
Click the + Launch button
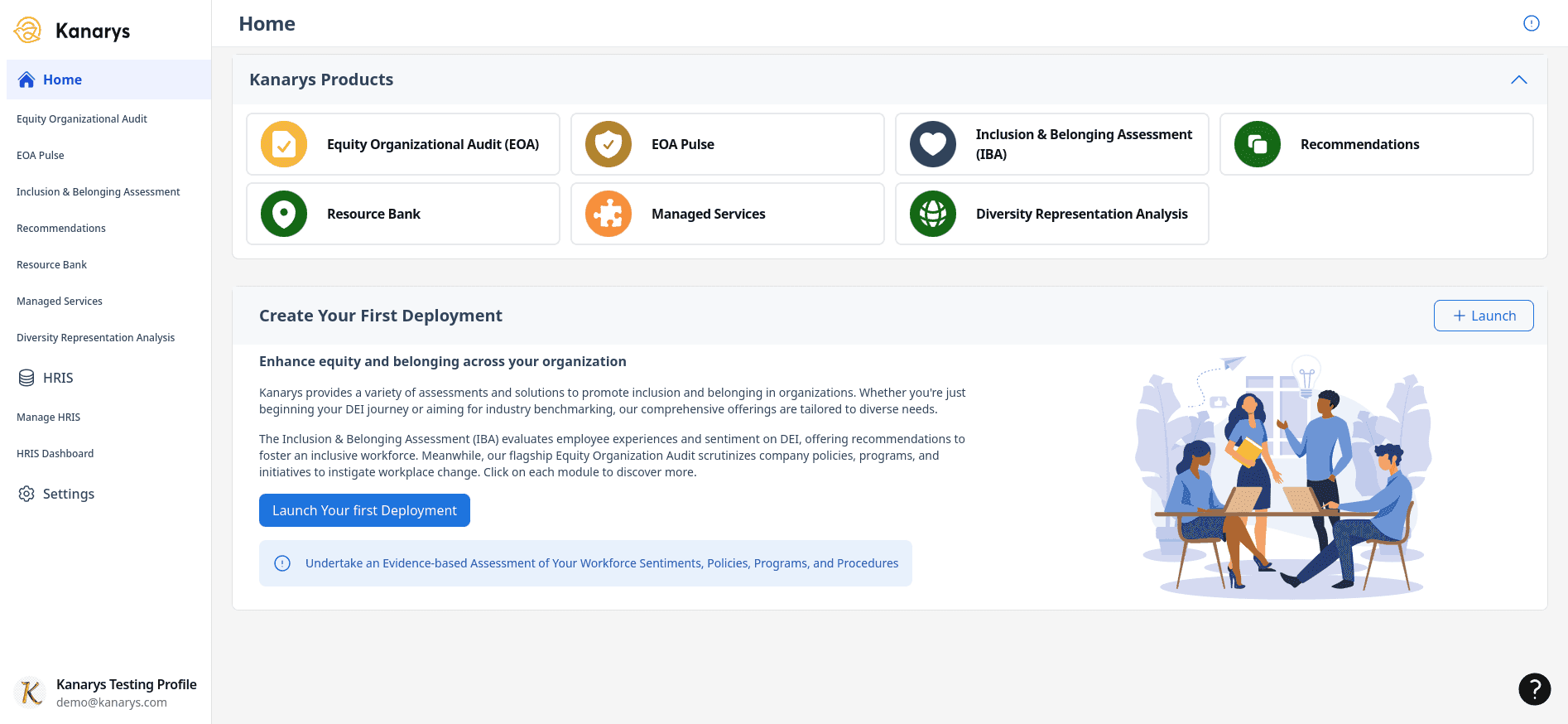1483,316
